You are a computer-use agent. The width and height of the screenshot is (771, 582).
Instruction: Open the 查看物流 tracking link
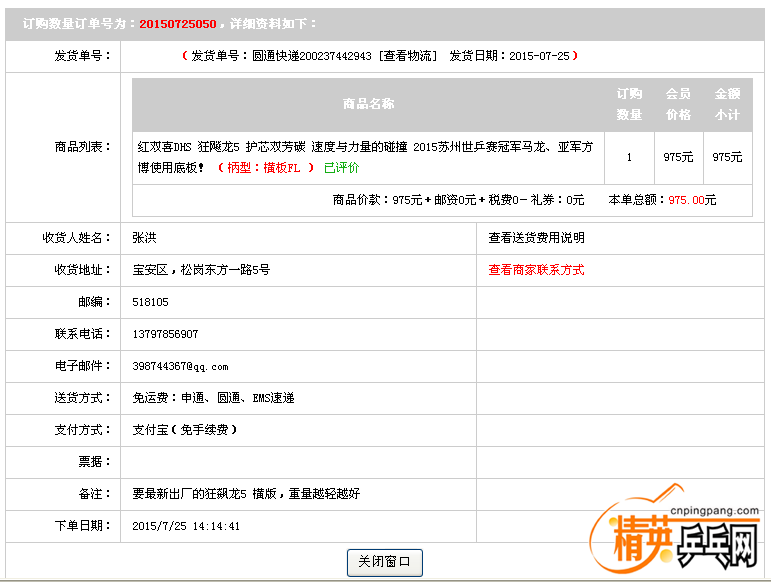pos(408,56)
